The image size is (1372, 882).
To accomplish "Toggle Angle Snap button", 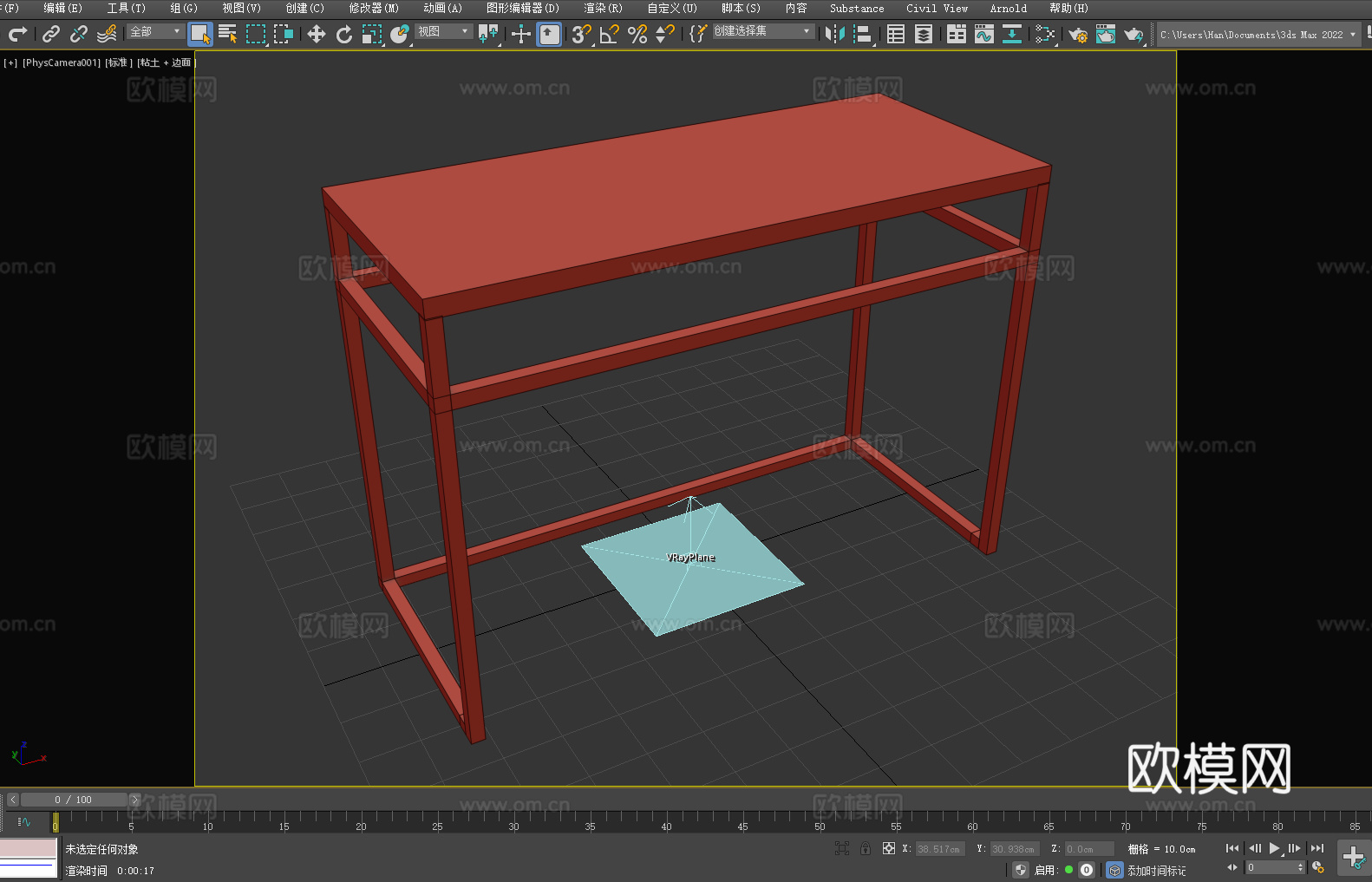I will tap(610, 34).
